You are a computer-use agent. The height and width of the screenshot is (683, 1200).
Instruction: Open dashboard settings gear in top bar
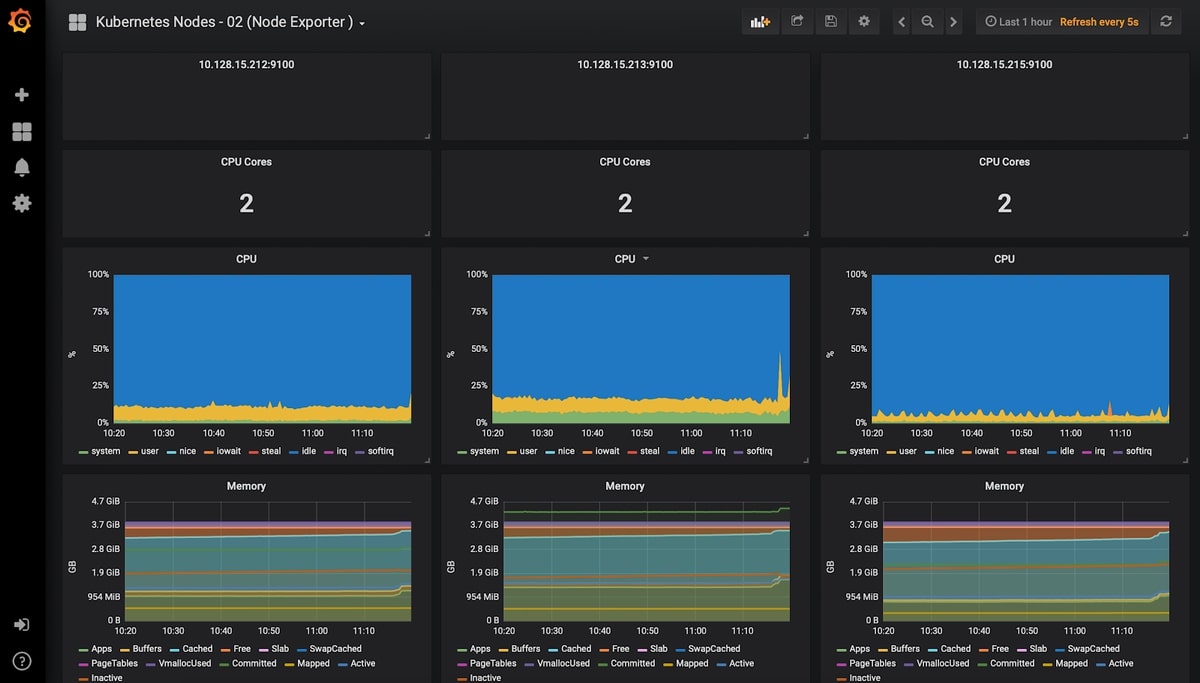[x=864, y=21]
